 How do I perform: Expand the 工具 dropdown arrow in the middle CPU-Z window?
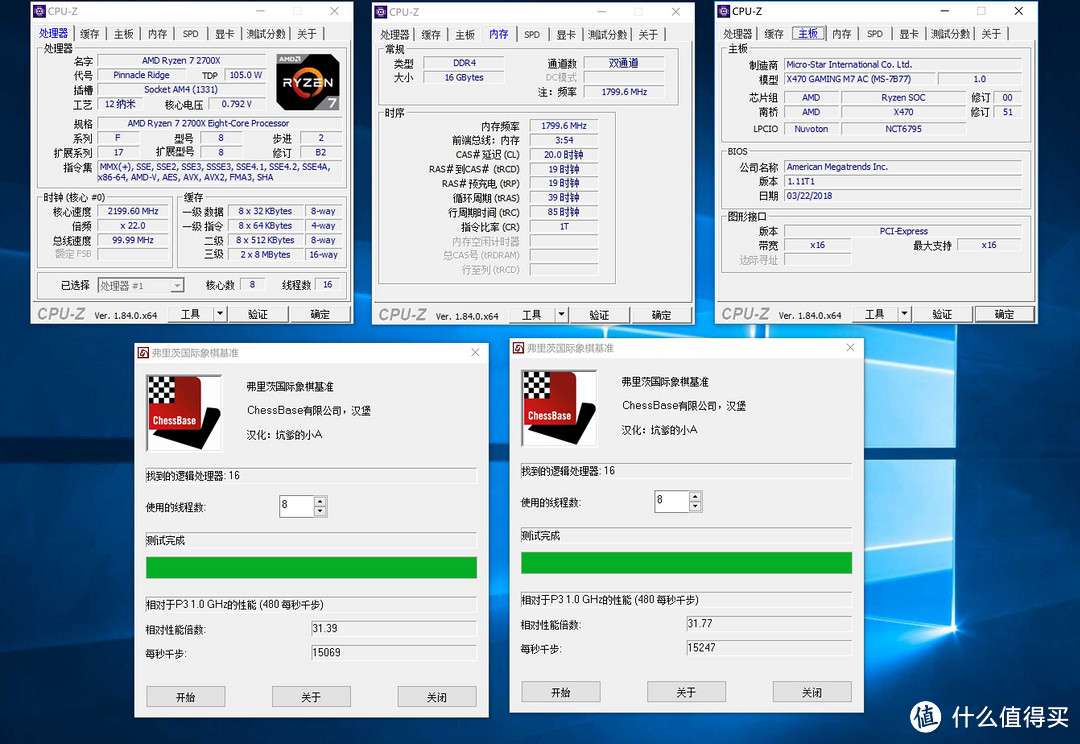coord(562,315)
